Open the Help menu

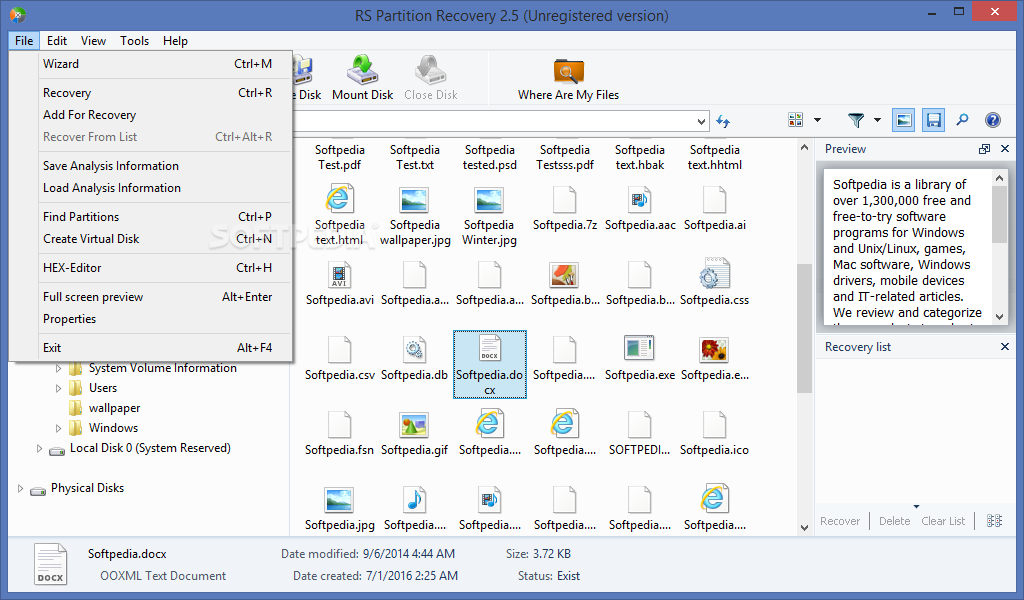point(175,40)
